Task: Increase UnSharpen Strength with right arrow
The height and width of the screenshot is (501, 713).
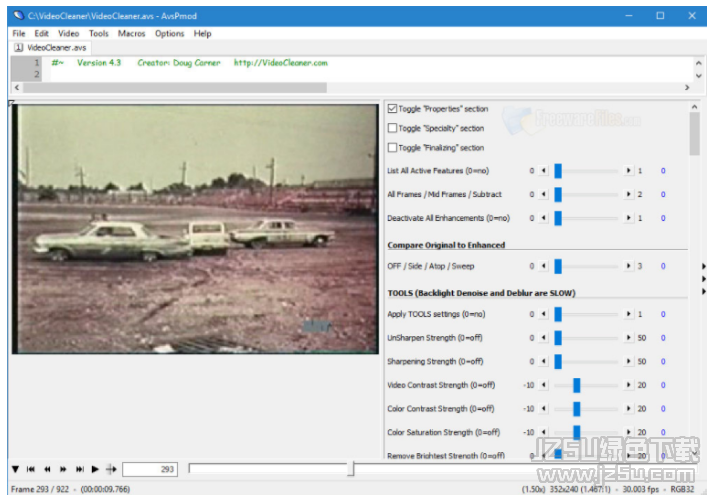Action: point(628,338)
